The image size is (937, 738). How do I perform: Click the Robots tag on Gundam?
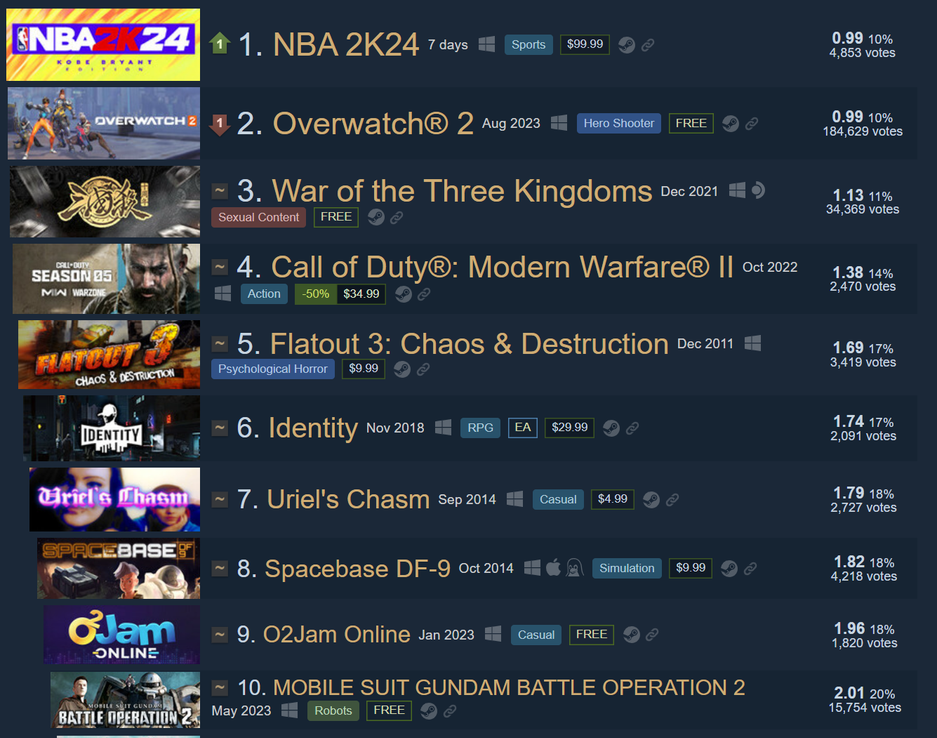(333, 711)
